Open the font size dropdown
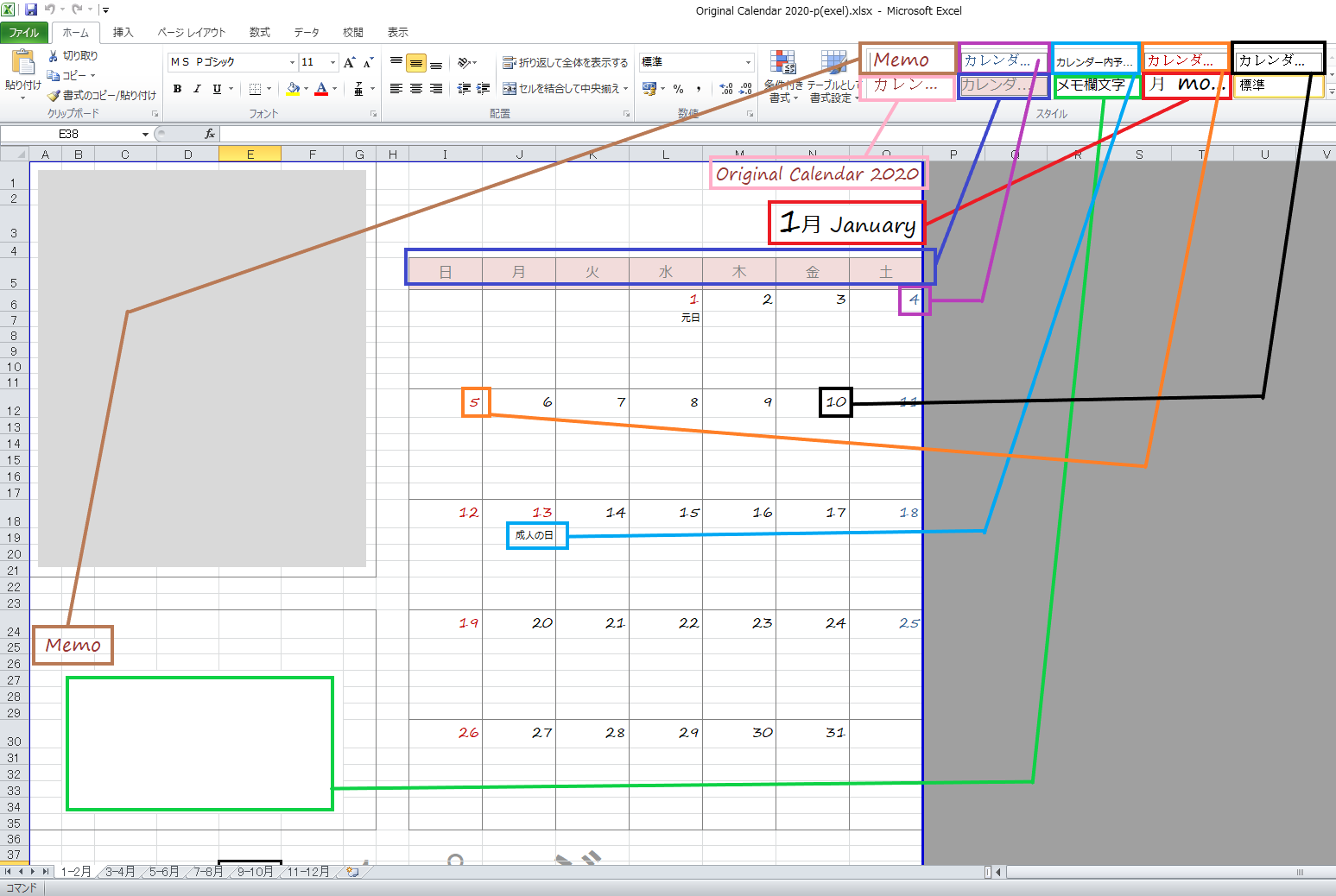 [x=332, y=62]
